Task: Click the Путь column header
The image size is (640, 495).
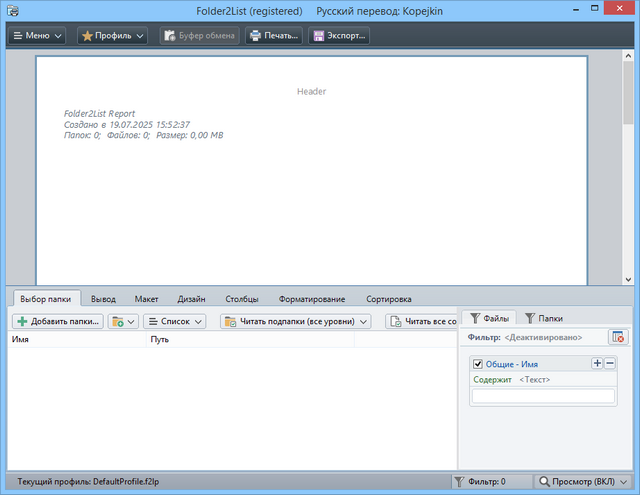Action: (250, 340)
